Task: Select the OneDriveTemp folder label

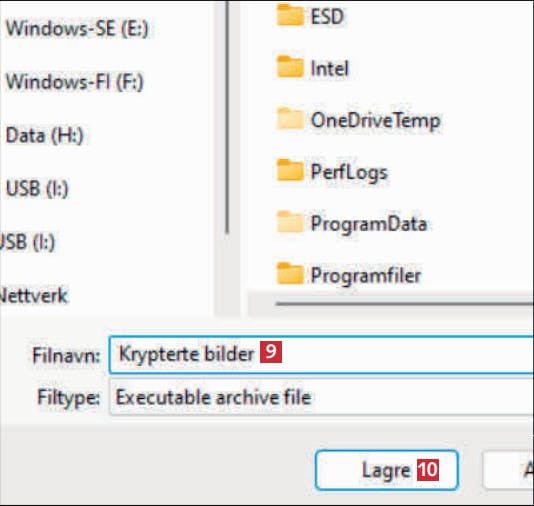Action: (376, 121)
